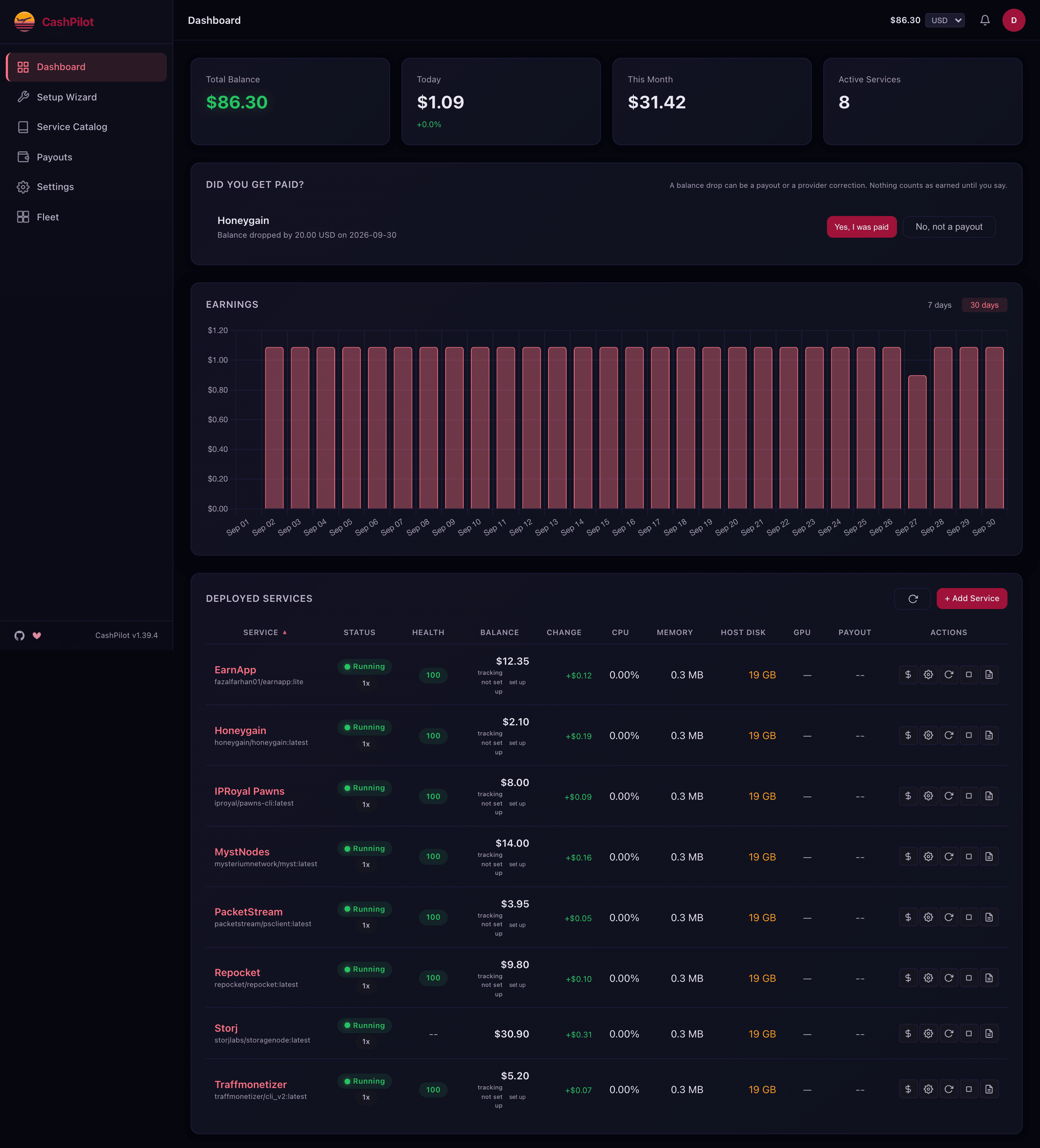Click the Add Service button
1040x1148 pixels.
point(972,599)
